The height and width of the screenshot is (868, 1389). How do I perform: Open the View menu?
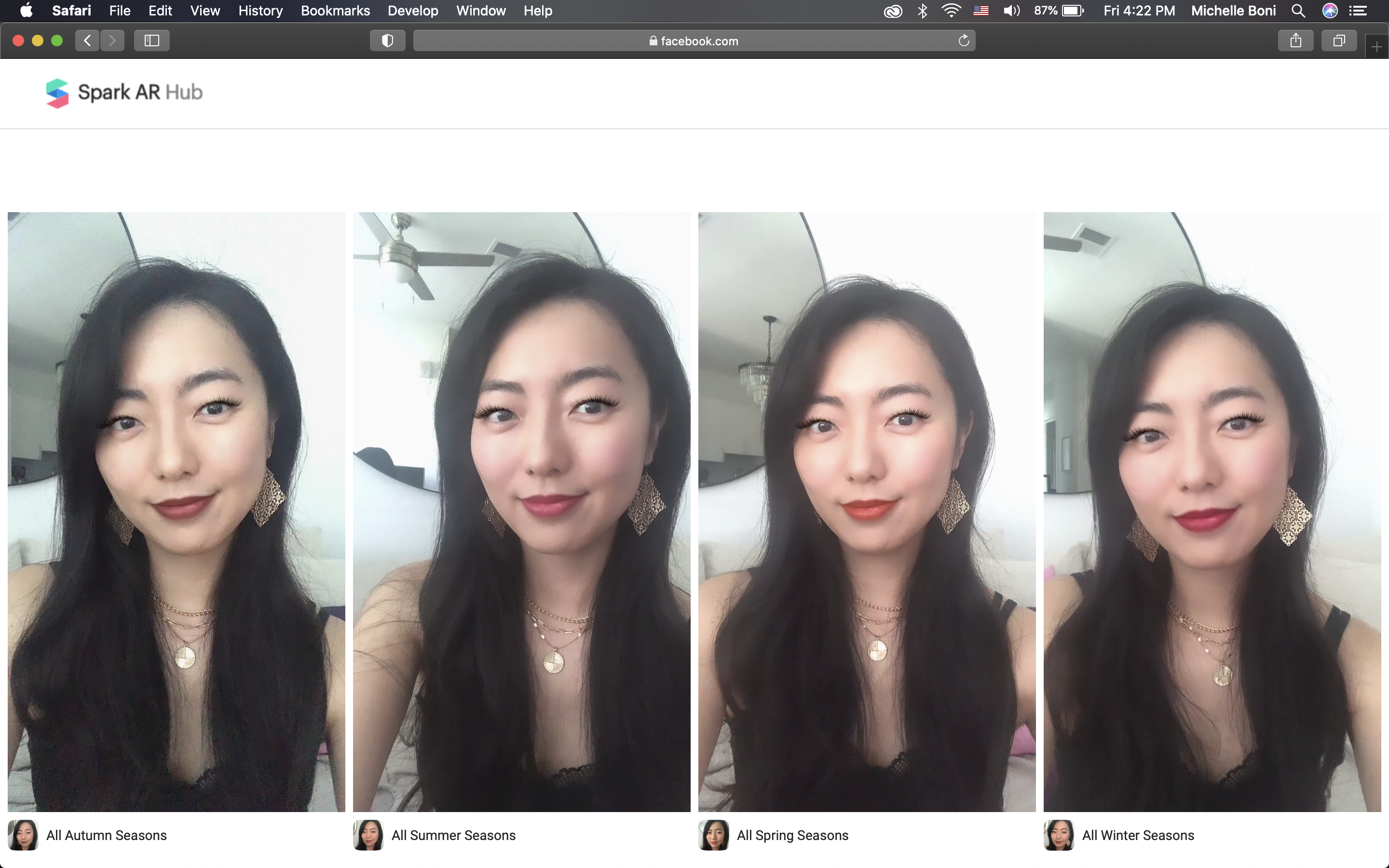[x=205, y=10]
